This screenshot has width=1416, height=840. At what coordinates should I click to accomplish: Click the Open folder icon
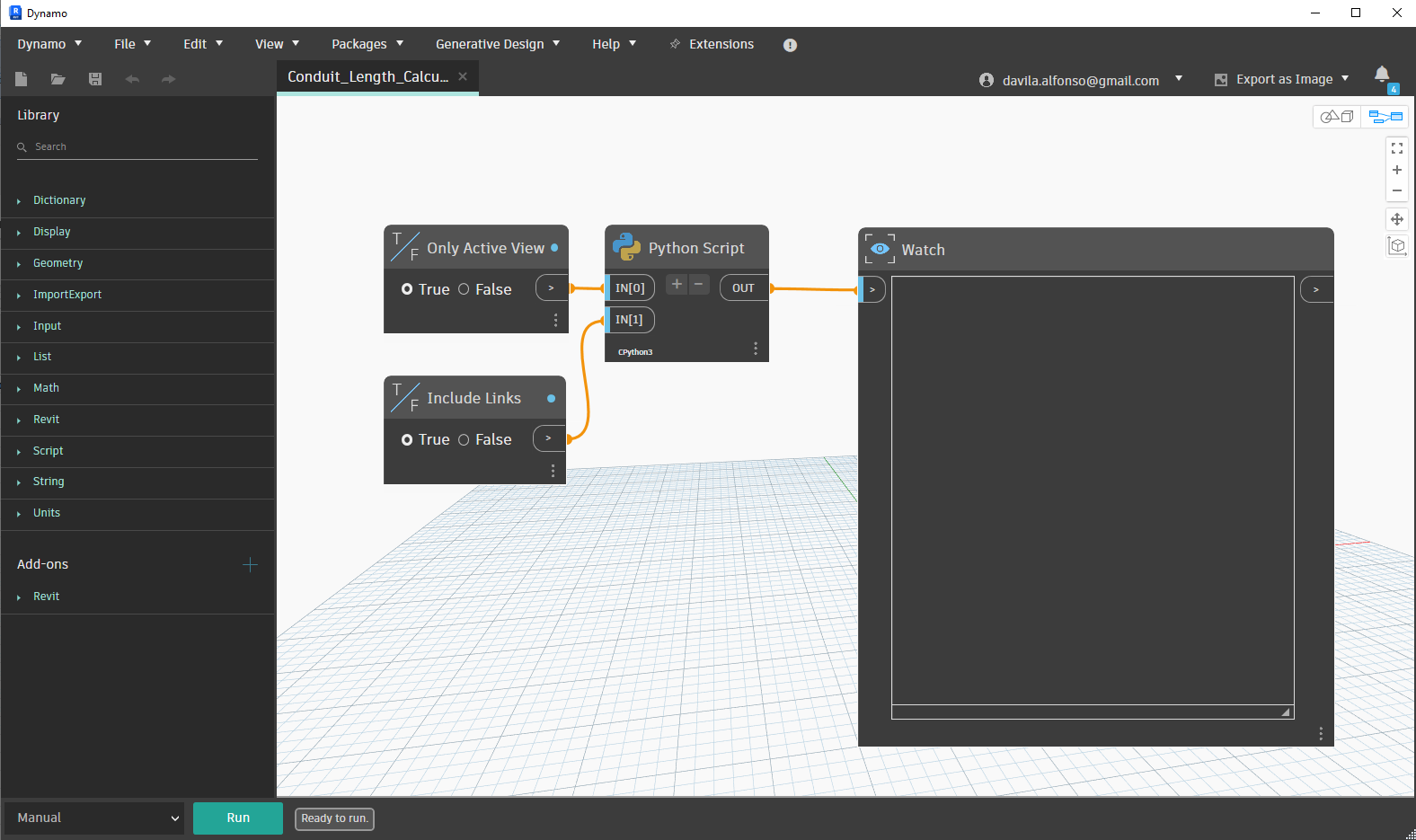(x=58, y=79)
